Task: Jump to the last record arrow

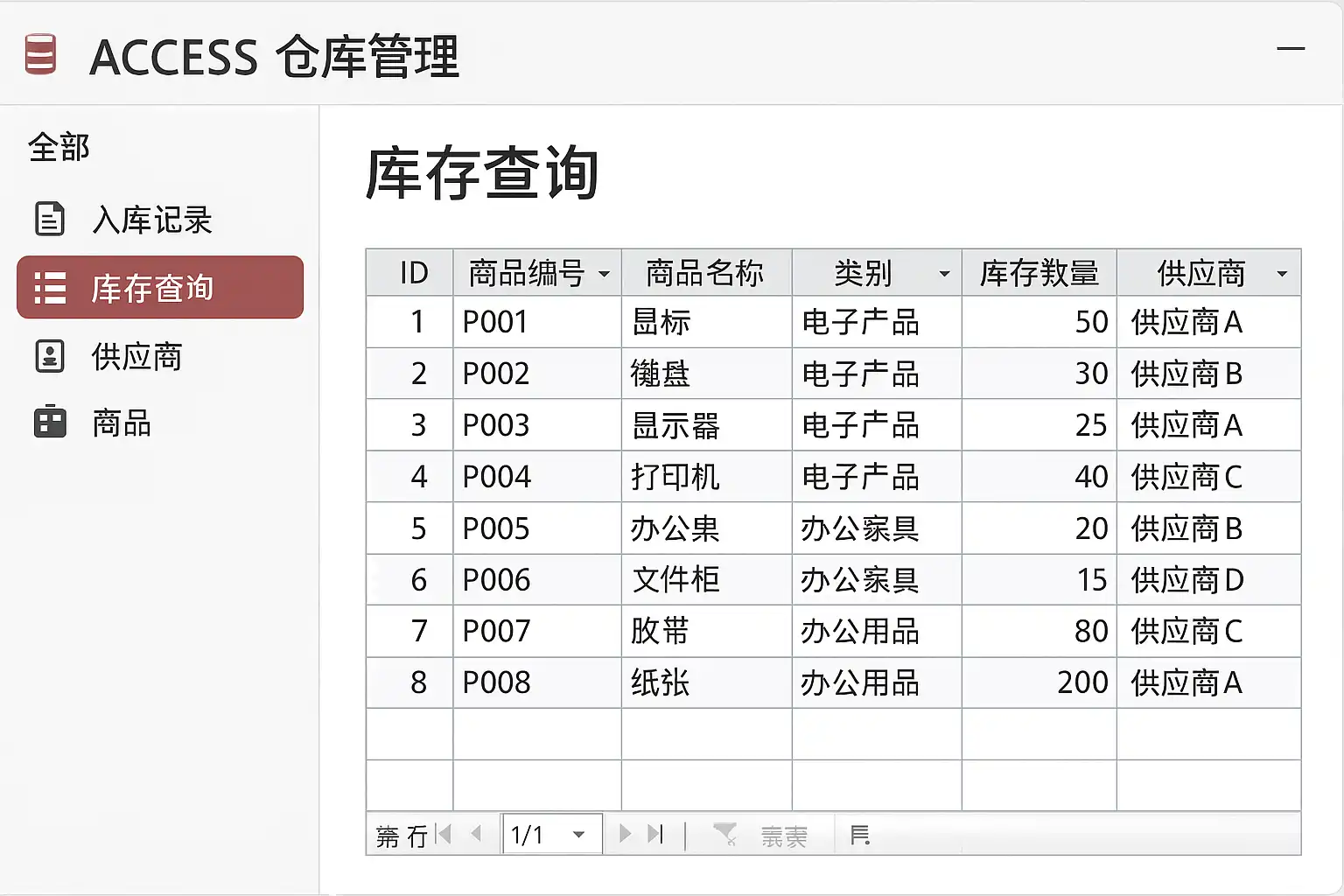Action: click(655, 834)
